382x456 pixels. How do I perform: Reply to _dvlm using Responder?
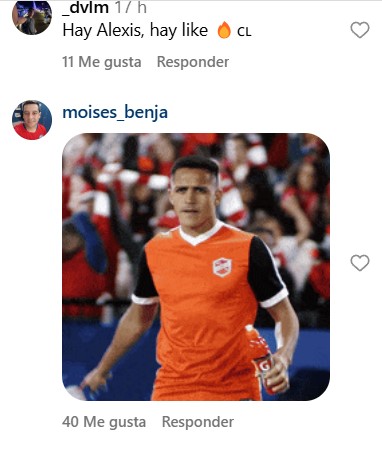(193, 62)
